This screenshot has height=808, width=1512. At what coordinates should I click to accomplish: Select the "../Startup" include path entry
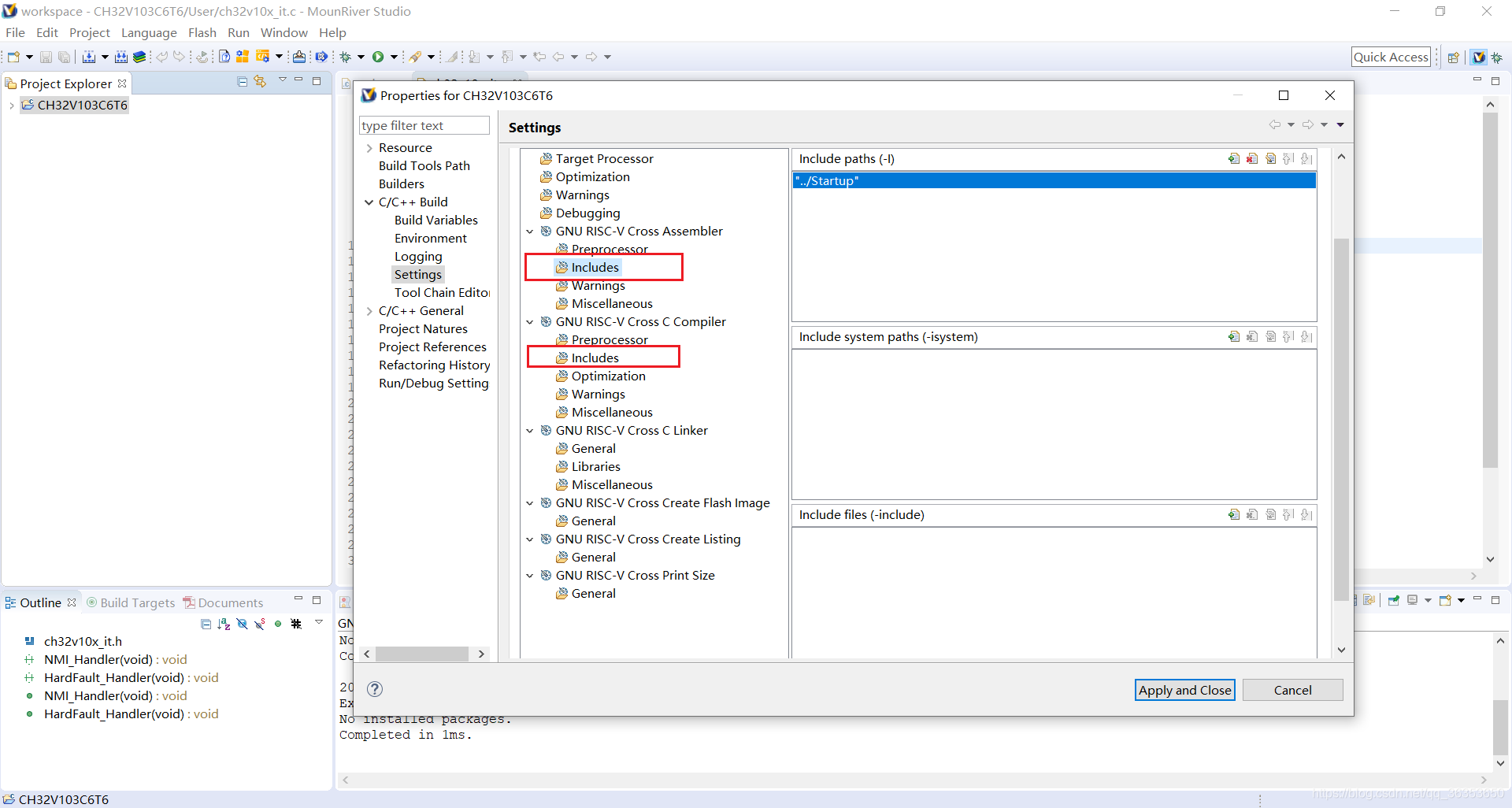(1054, 181)
